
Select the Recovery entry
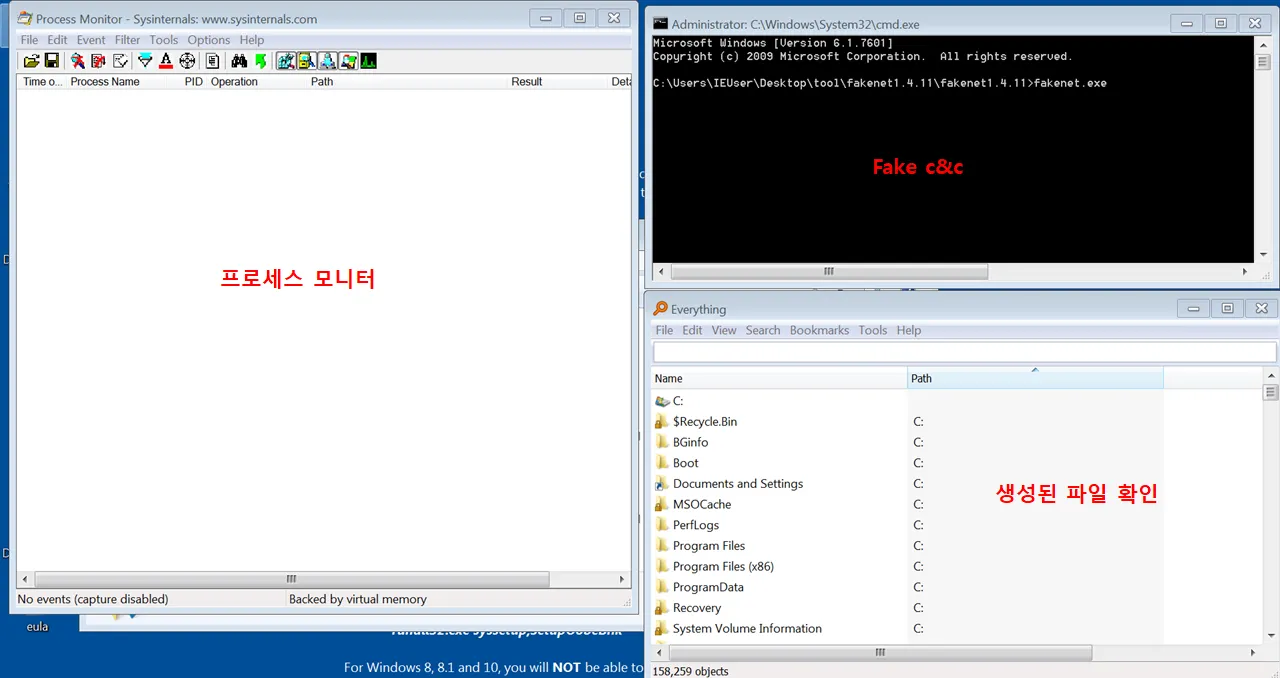697,608
